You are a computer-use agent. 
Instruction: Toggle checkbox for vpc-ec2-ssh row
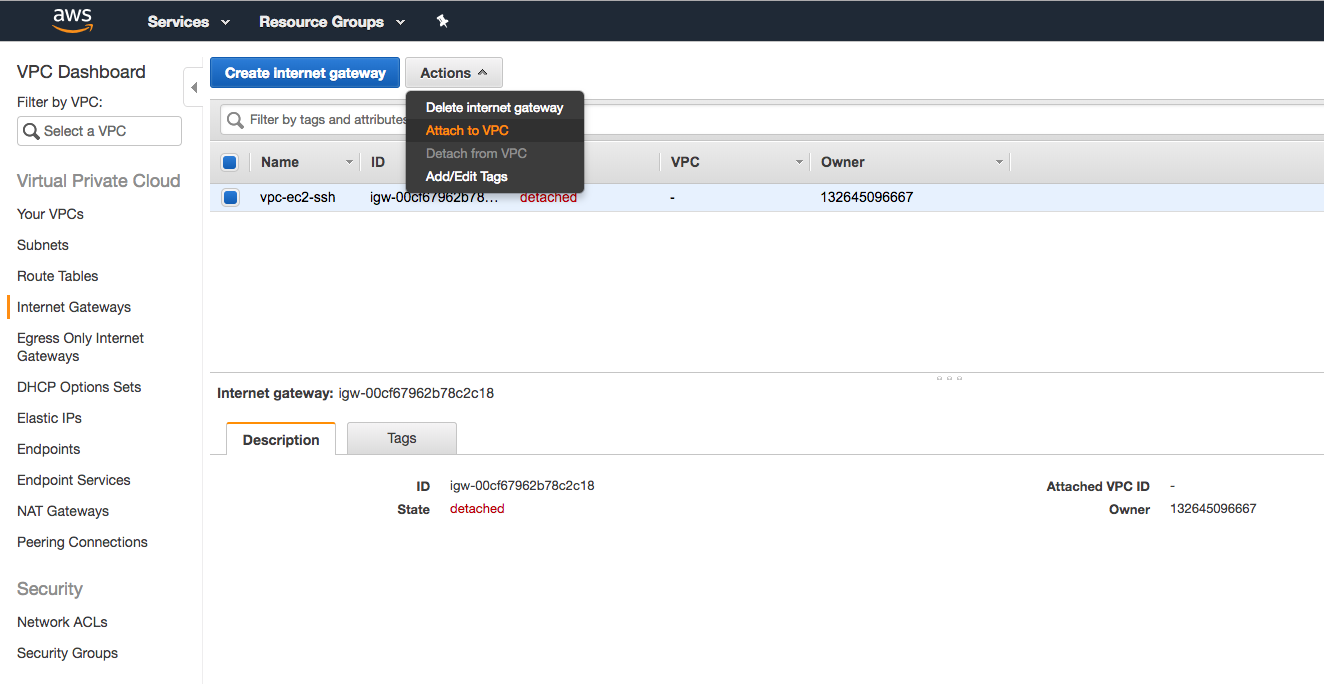pyautogui.click(x=230, y=197)
